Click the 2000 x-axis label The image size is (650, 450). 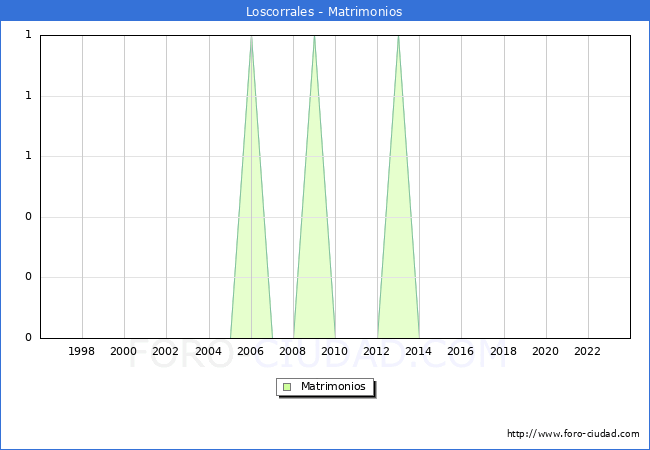(124, 351)
